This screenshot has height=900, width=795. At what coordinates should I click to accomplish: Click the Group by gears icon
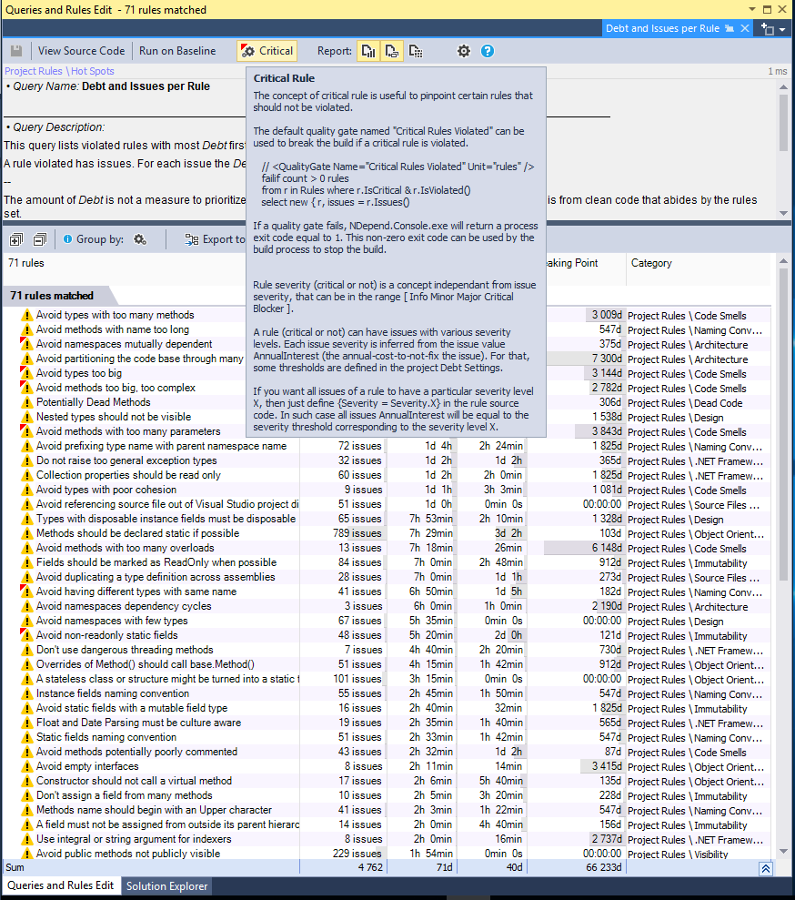pos(140,240)
